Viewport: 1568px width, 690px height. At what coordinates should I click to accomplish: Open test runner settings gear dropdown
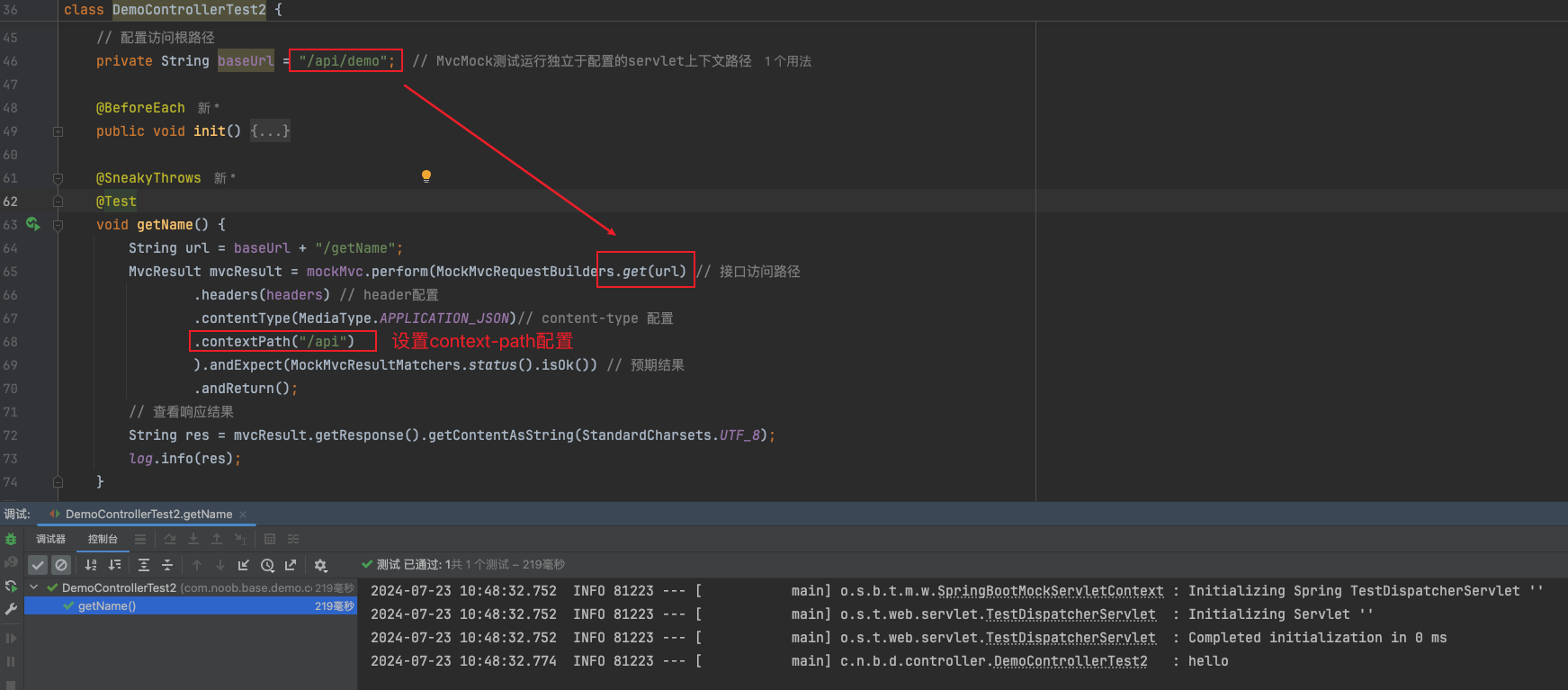click(x=320, y=565)
